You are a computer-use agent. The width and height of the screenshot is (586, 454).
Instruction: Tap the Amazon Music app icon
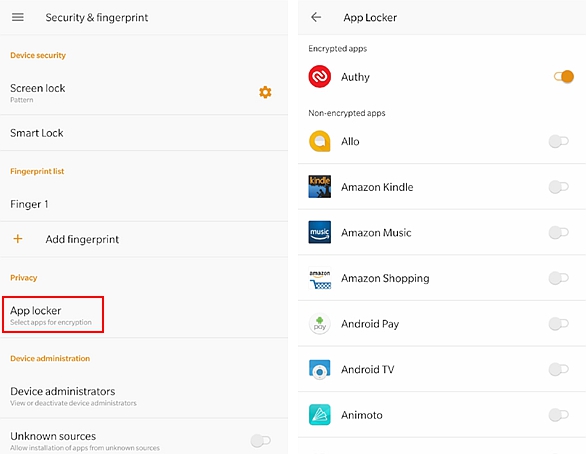coord(320,232)
